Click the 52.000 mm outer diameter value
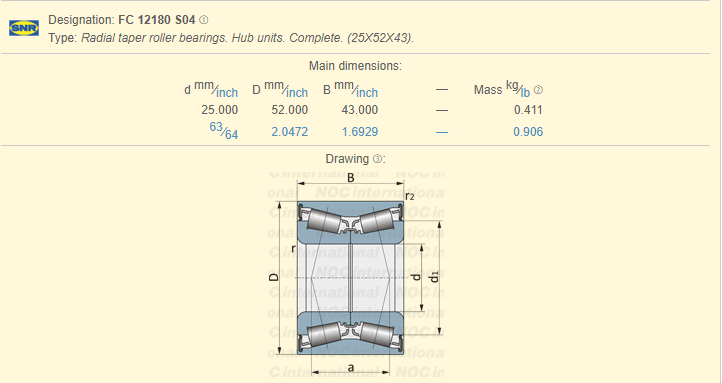 290,110
